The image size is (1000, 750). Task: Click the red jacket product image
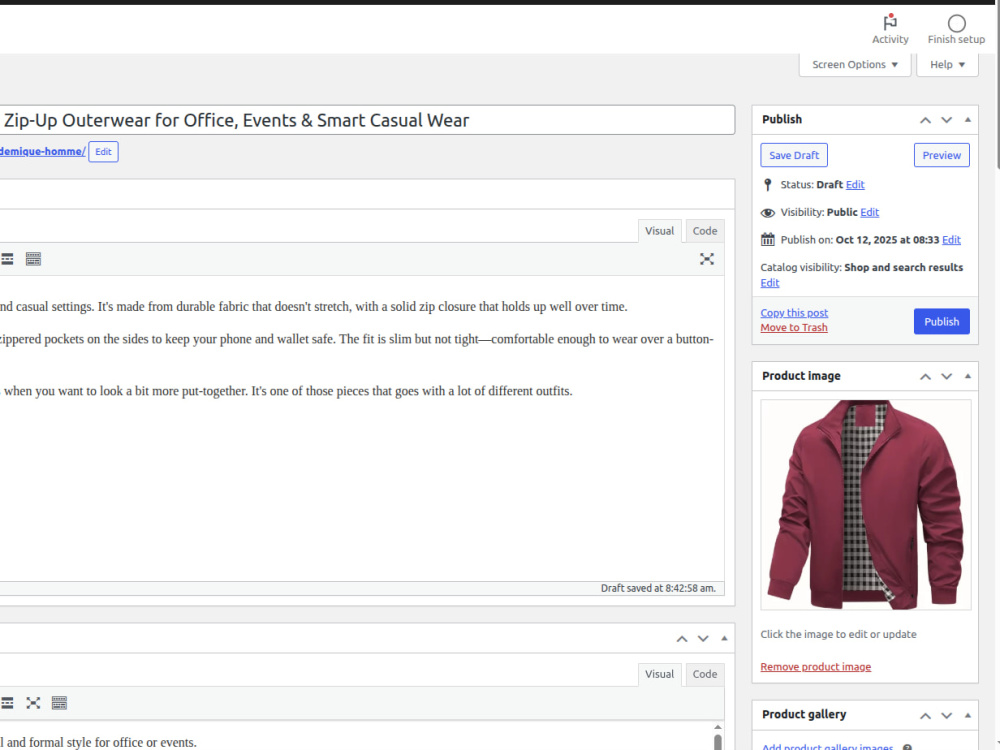pyautogui.click(x=865, y=504)
